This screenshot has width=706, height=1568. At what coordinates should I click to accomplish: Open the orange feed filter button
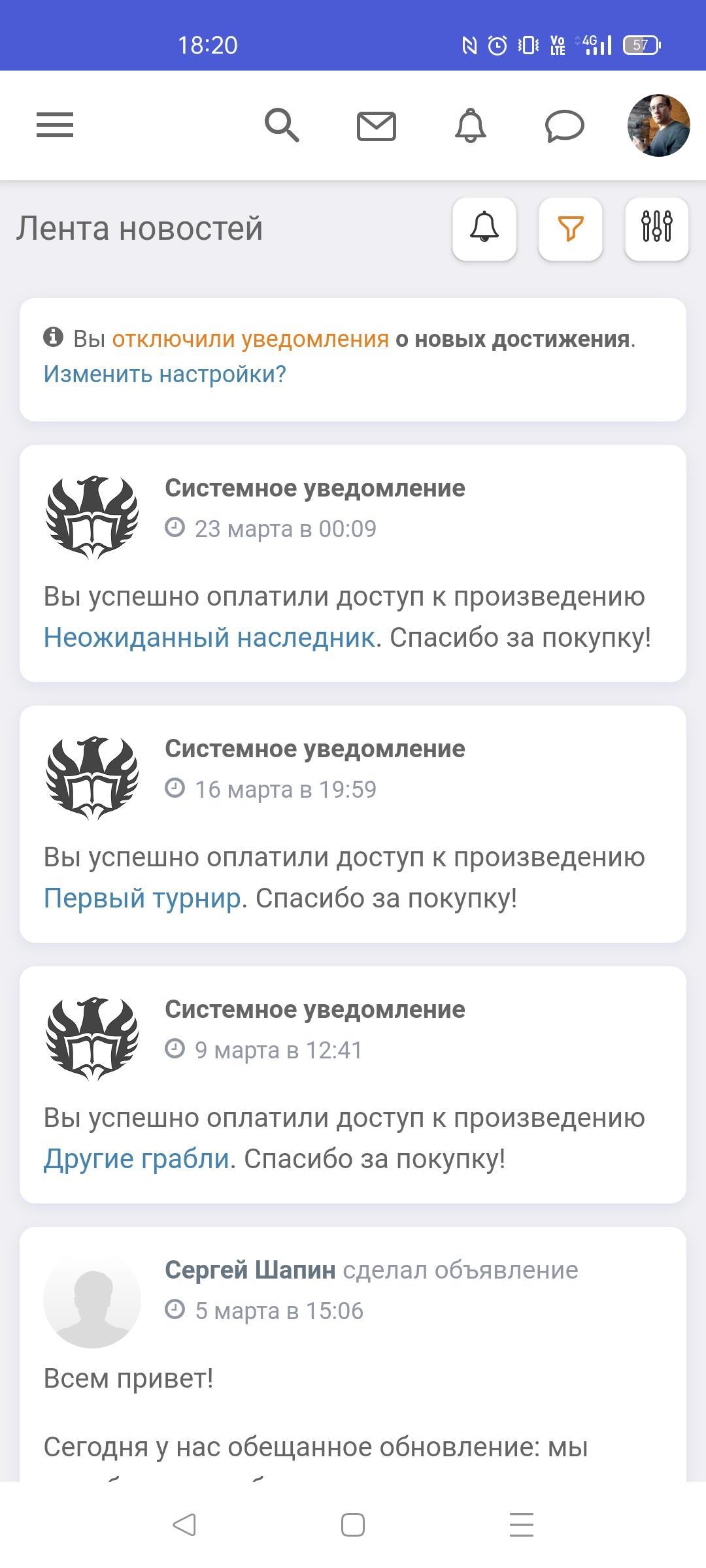tap(571, 229)
